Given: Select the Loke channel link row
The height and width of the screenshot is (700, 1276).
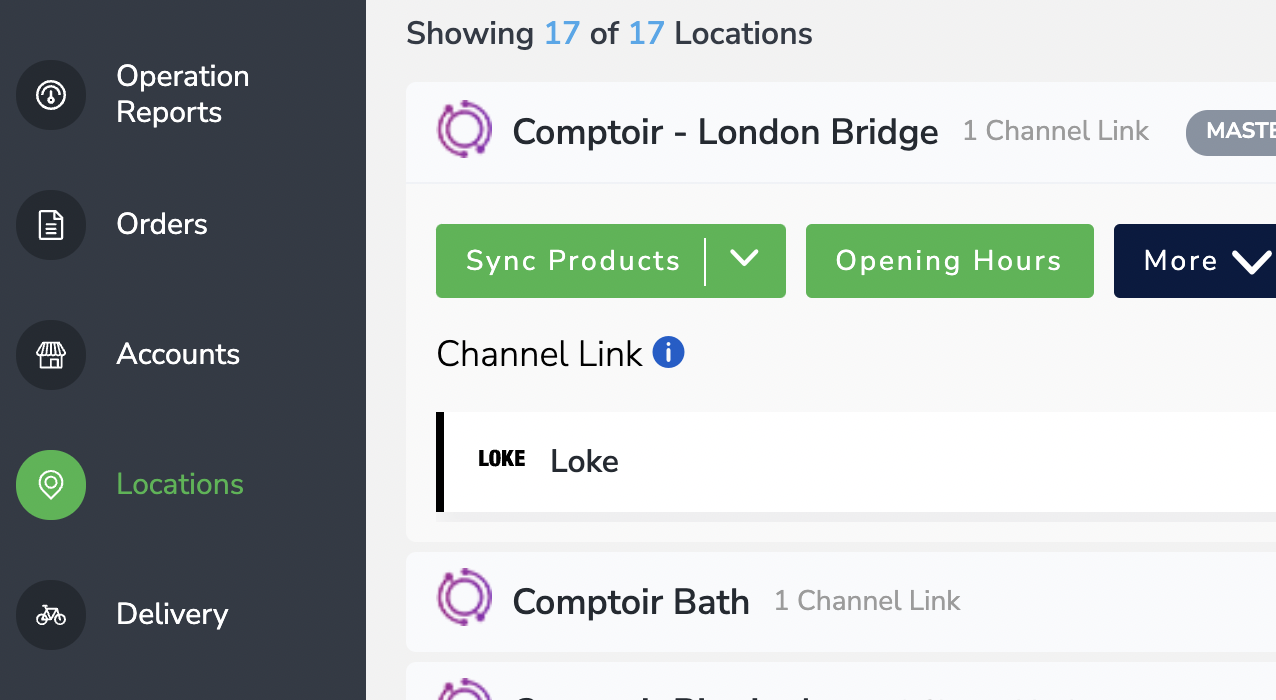Looking at the screenshot, I should [x=856, y=462].
